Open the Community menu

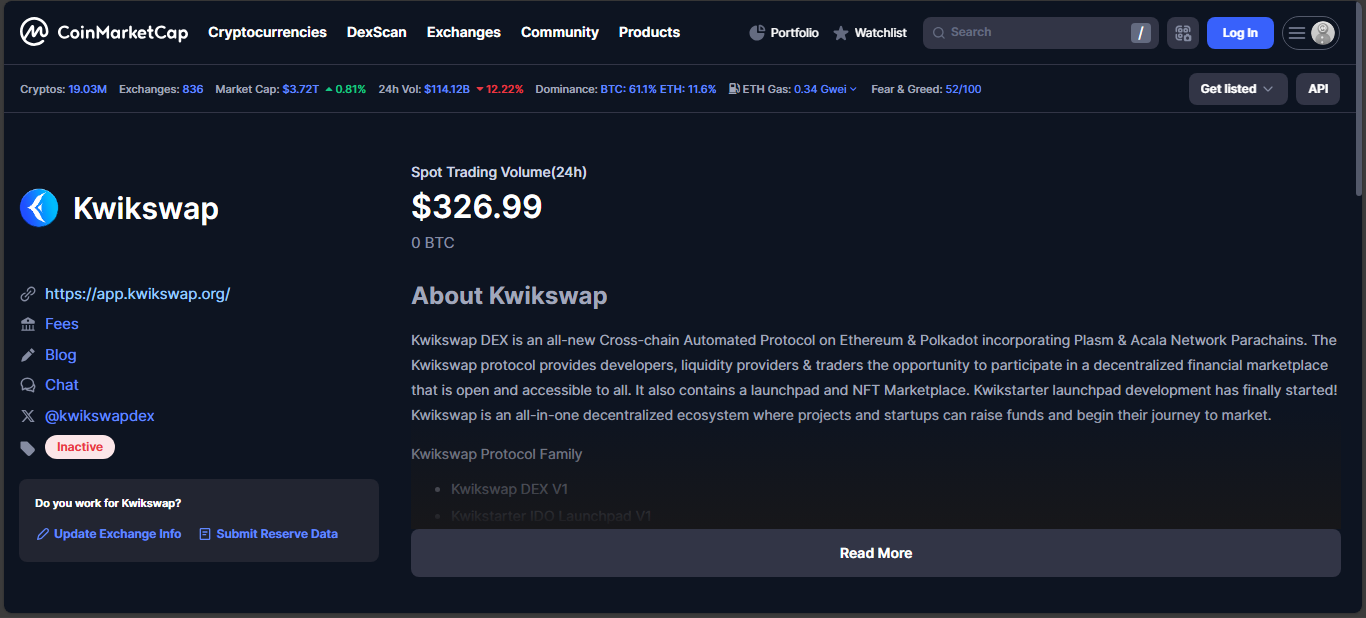(x=560, y=32)
